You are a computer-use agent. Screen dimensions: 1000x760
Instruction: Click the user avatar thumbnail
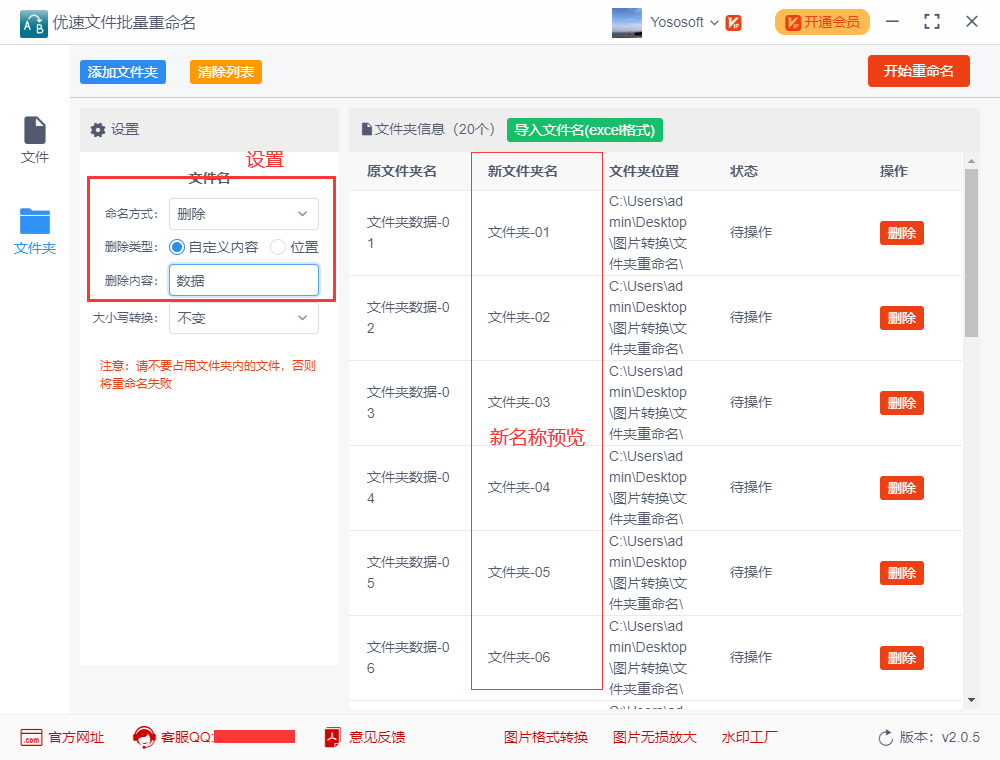point(627,22)
